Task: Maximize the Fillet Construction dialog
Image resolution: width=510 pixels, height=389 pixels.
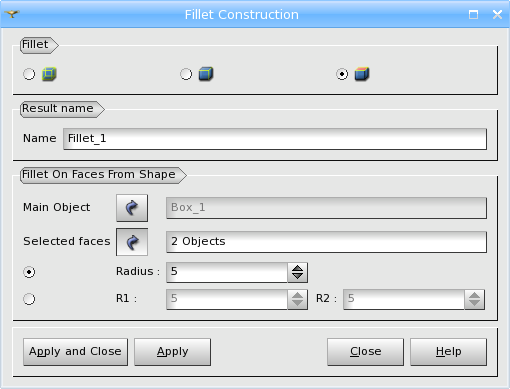Action: point(473,14)
